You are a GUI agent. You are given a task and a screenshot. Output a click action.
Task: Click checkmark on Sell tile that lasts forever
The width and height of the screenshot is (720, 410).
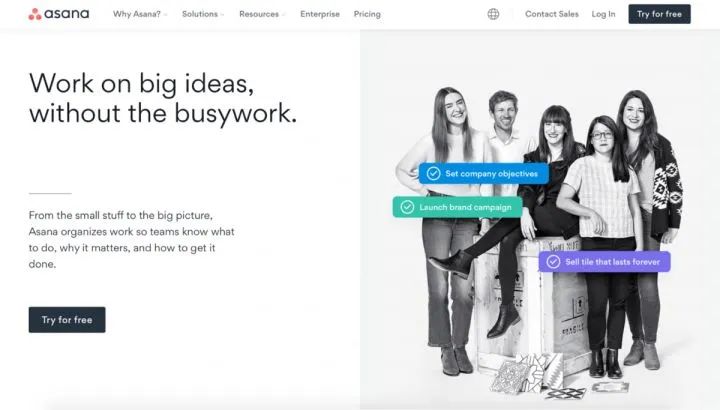tap(553, 262)
